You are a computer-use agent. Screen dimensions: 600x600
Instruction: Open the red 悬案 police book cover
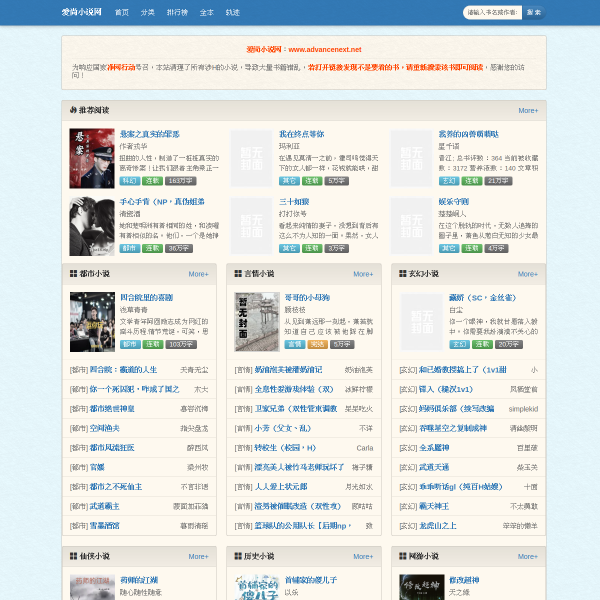tap(92, 158)
